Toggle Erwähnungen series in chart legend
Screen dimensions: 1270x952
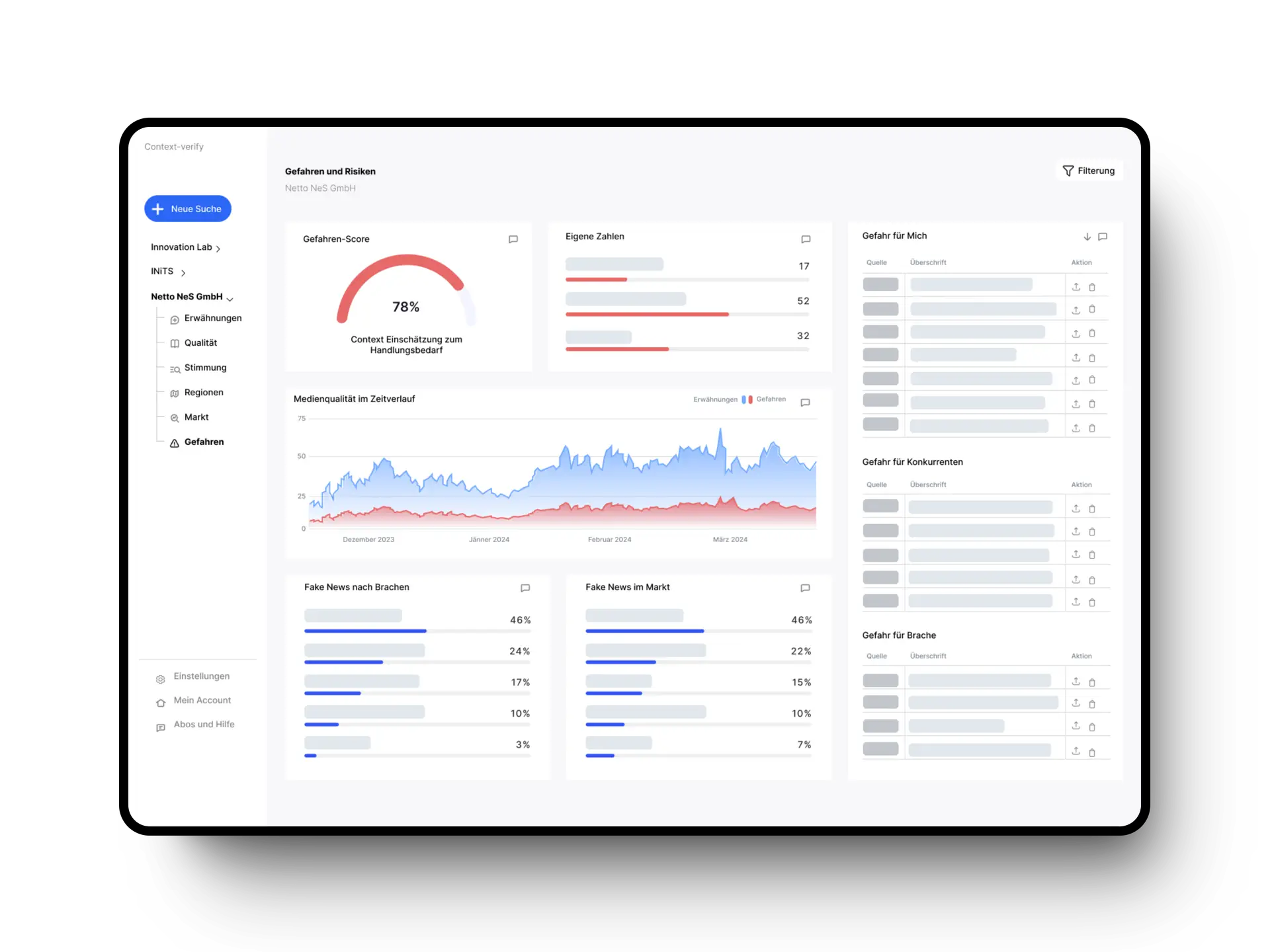(x=716, y=399)
